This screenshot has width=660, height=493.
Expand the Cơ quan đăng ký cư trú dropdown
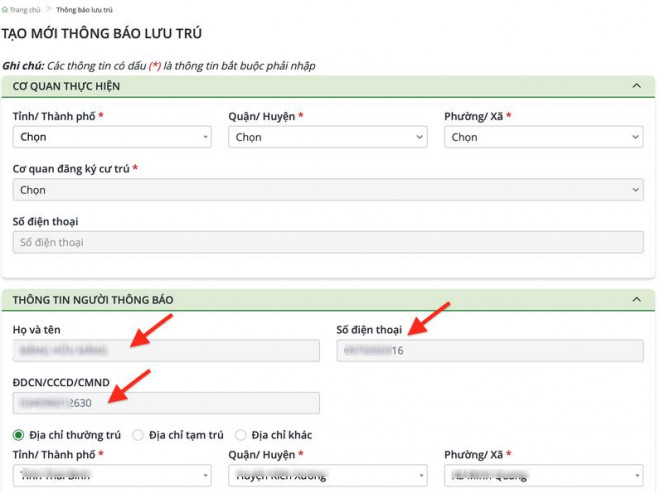pos(327,190)
